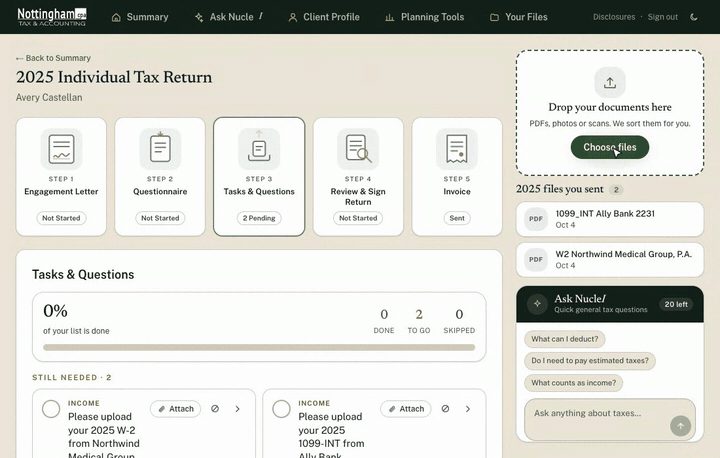Mark the 1099-INT Ally Bank task circle as done
Screen dimensions: 720x458
[281, 408]
